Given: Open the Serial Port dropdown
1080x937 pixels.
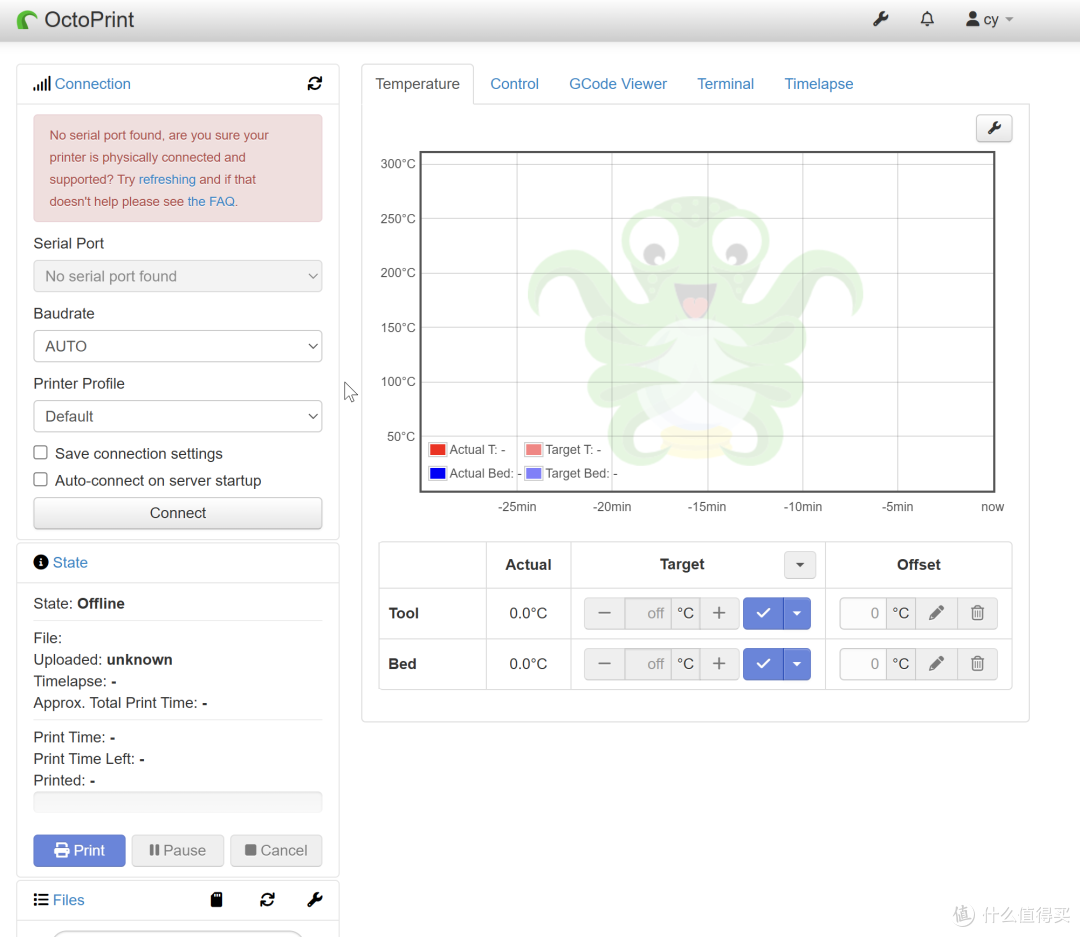Looking at the screenshot, I should click(x=178, y=276).
